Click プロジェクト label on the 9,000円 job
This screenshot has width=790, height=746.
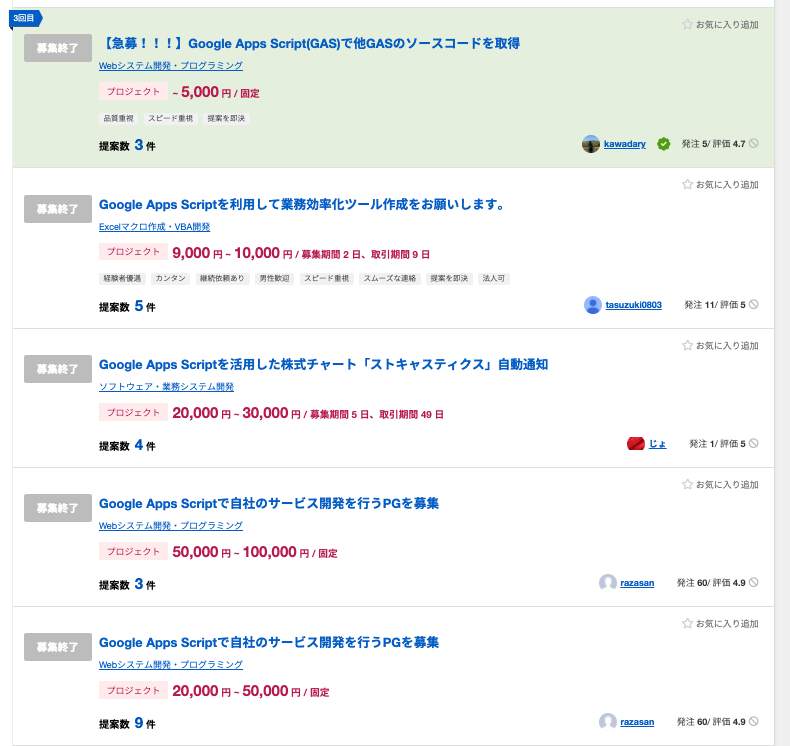[133, 251]
